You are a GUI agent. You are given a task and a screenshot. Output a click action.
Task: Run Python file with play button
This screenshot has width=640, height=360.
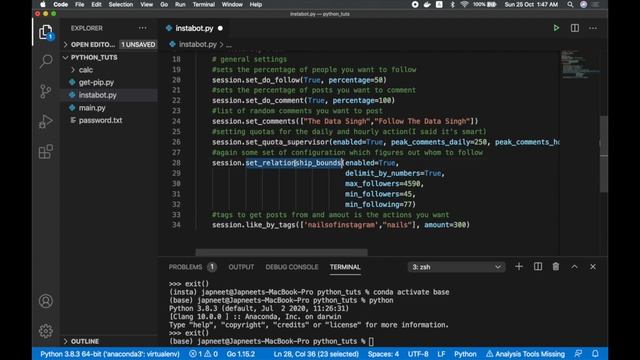556,28
